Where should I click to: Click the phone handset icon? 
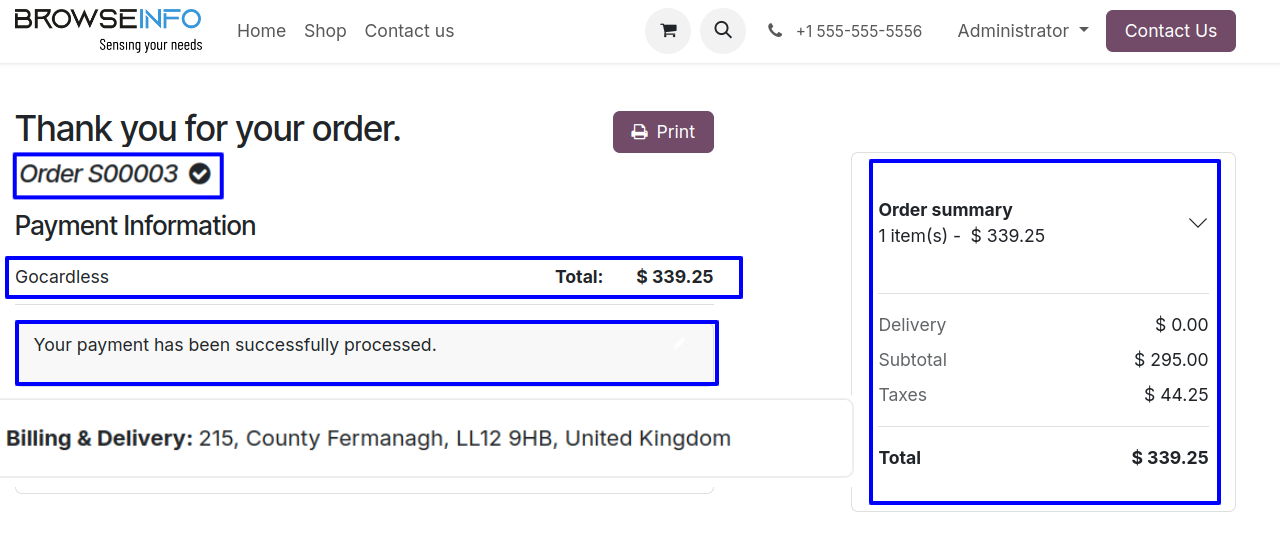(775, 31)
